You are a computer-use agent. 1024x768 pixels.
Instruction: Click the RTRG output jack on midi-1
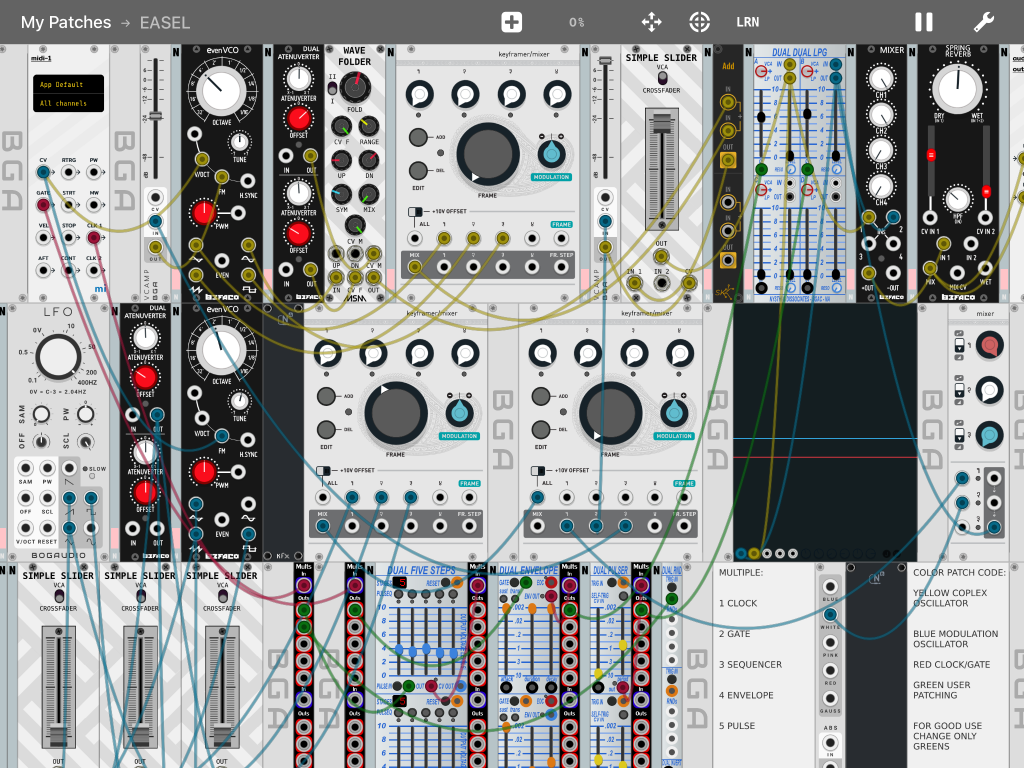pos(68,172)
